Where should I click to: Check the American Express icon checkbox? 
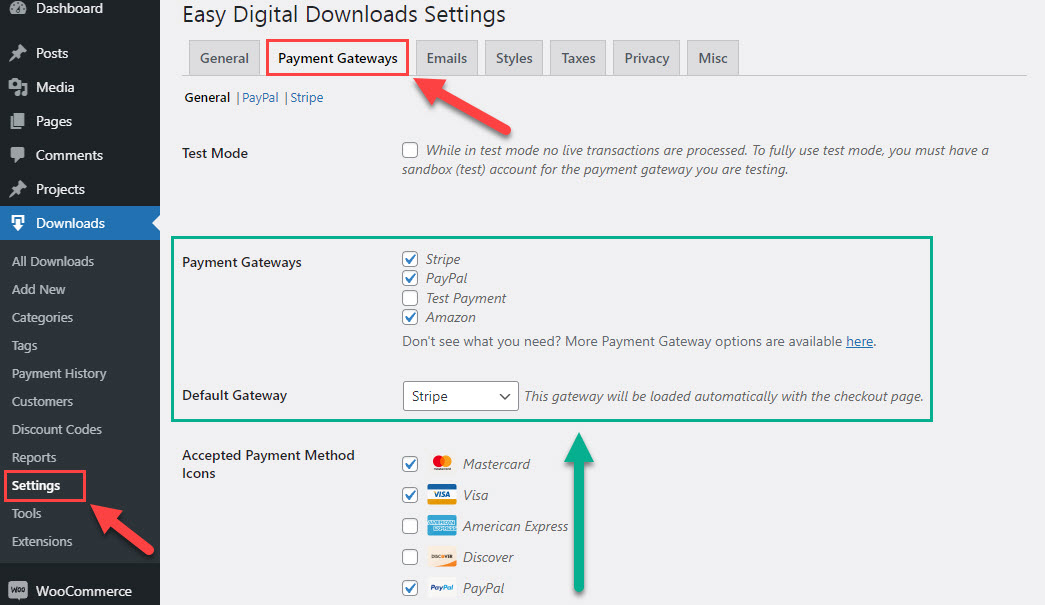410,526
